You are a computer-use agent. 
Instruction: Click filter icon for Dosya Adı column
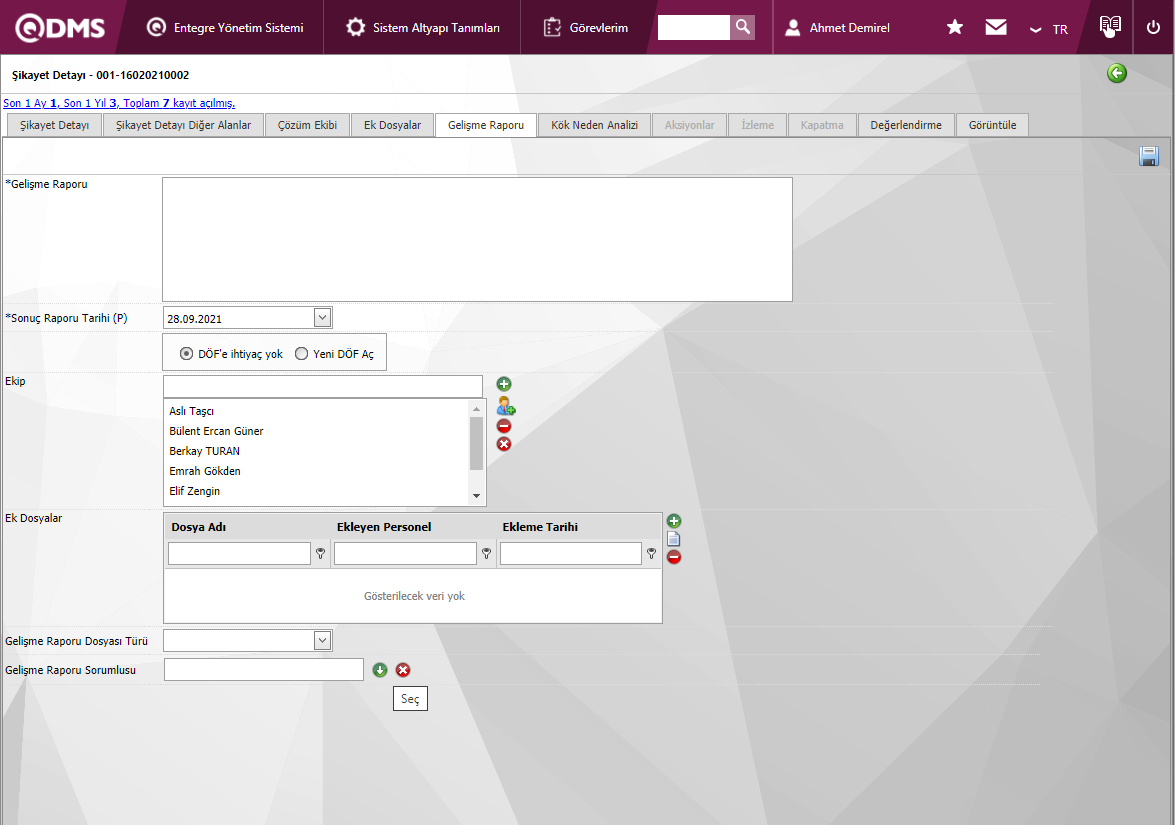point(321,554)
